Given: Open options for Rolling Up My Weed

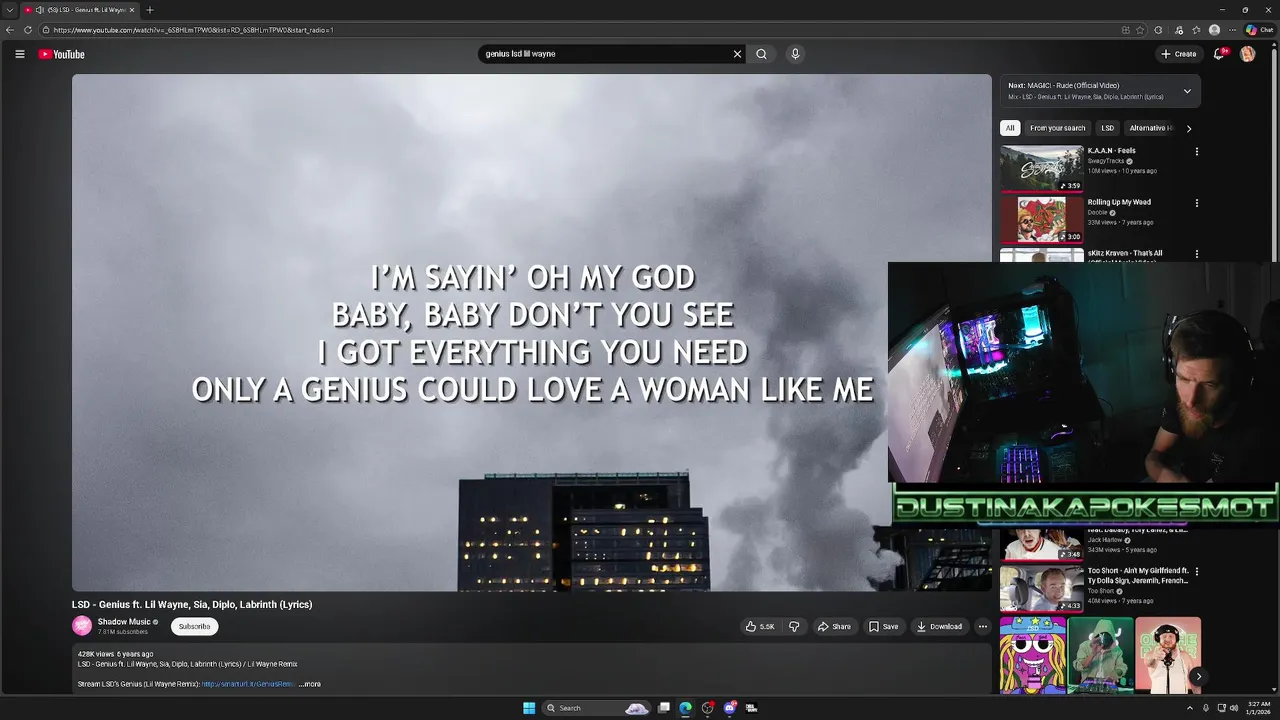Looking at the screenshot, I should 1196,203.
